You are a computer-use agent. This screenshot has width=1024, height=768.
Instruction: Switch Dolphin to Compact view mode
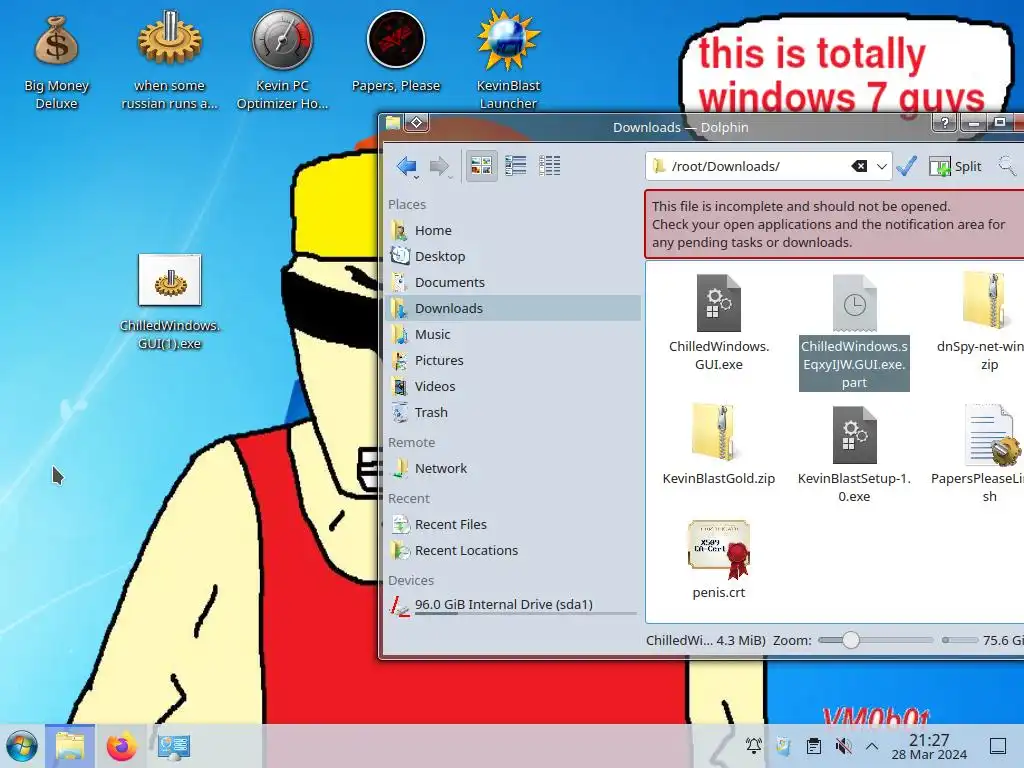pyautogui.click(x=515, y=166)
